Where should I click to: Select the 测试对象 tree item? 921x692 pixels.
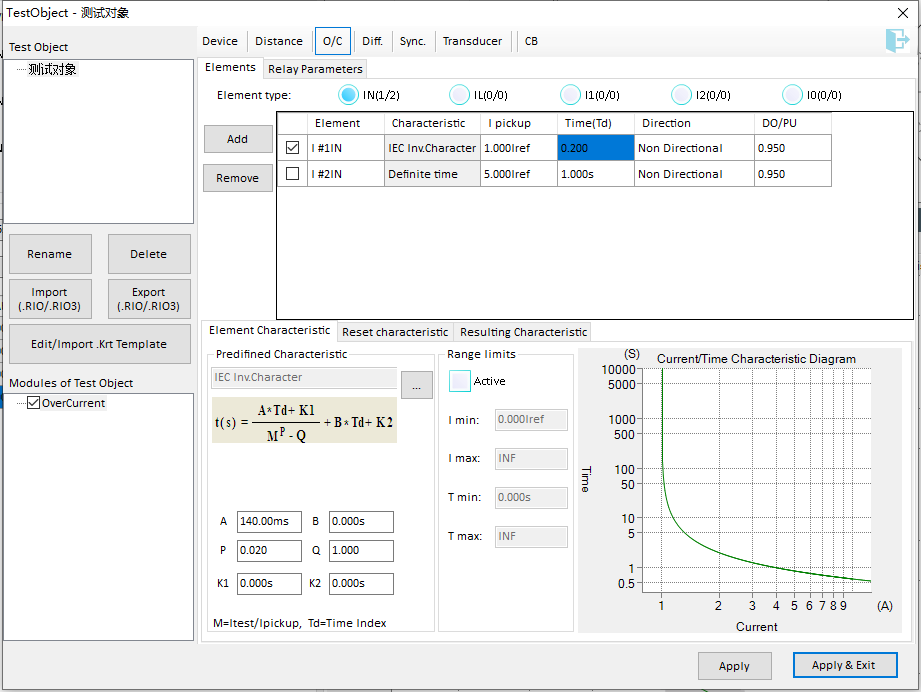(52, 70)
